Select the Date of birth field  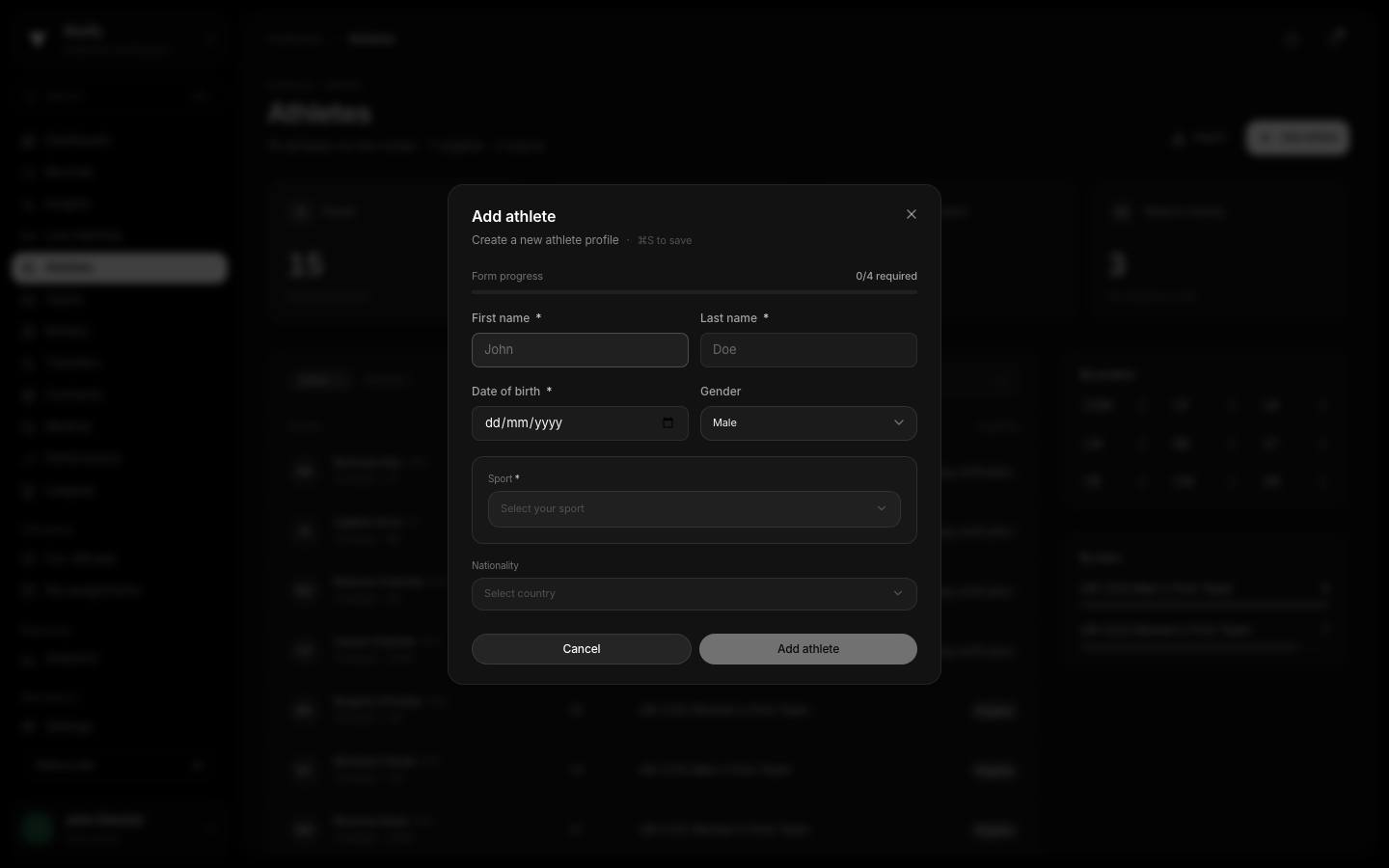tap(580, 423)
